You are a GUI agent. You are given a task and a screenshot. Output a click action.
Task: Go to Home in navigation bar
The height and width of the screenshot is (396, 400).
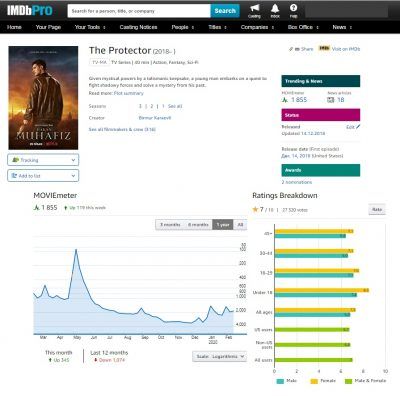[14, 27]
